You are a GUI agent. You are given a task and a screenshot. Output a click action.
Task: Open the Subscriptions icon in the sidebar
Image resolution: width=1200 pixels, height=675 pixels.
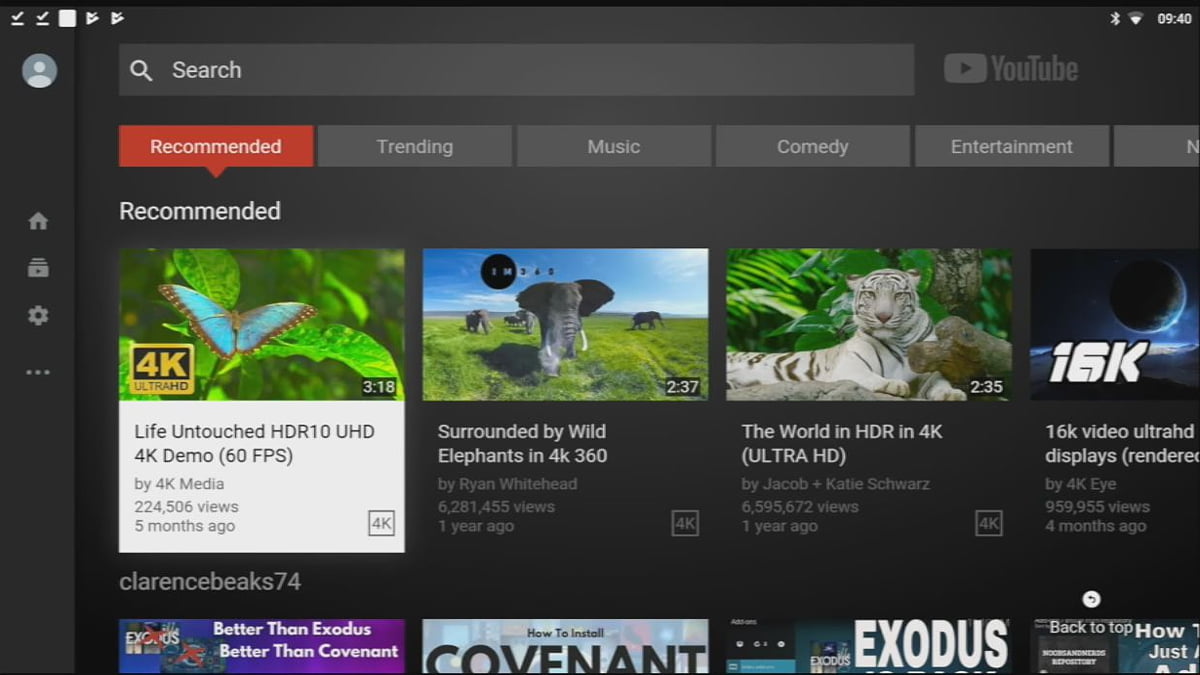click(37, 267)
